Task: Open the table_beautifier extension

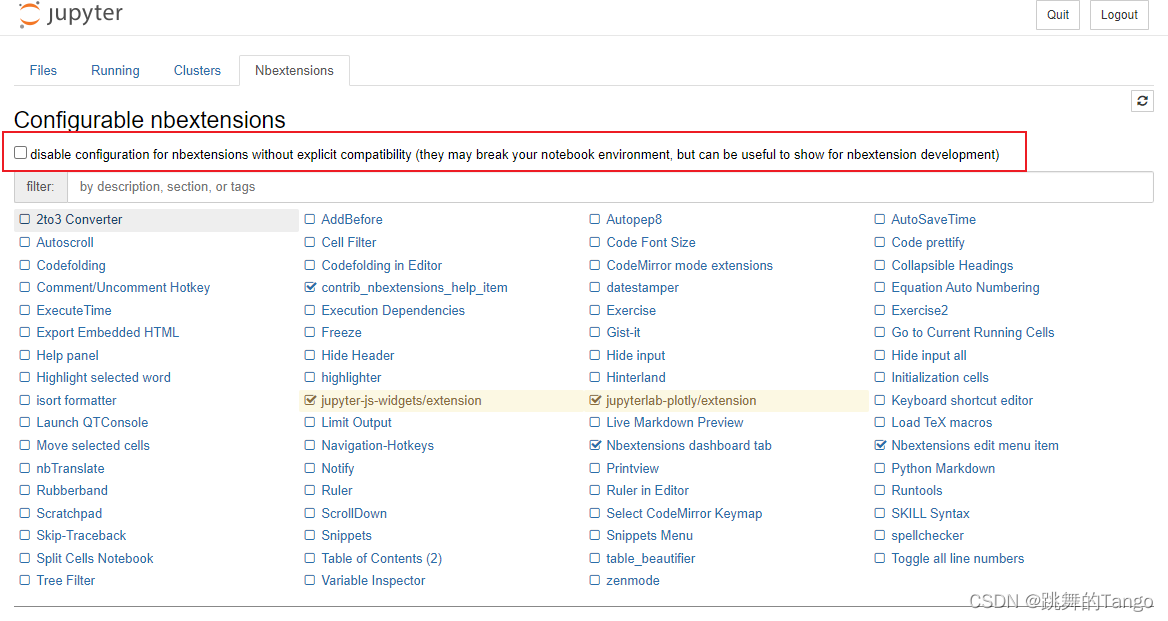Action: point(650,558)
